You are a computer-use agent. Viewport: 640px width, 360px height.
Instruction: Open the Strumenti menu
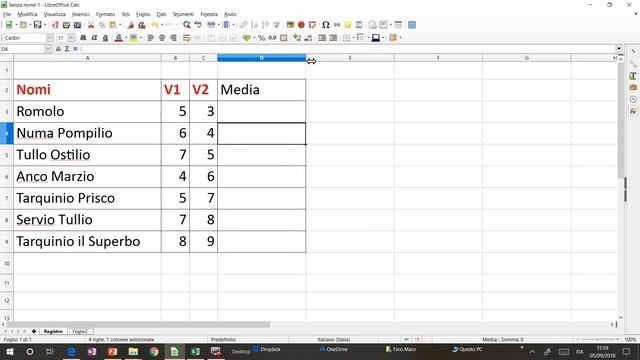pyautogui.click(x=183, y=14)
